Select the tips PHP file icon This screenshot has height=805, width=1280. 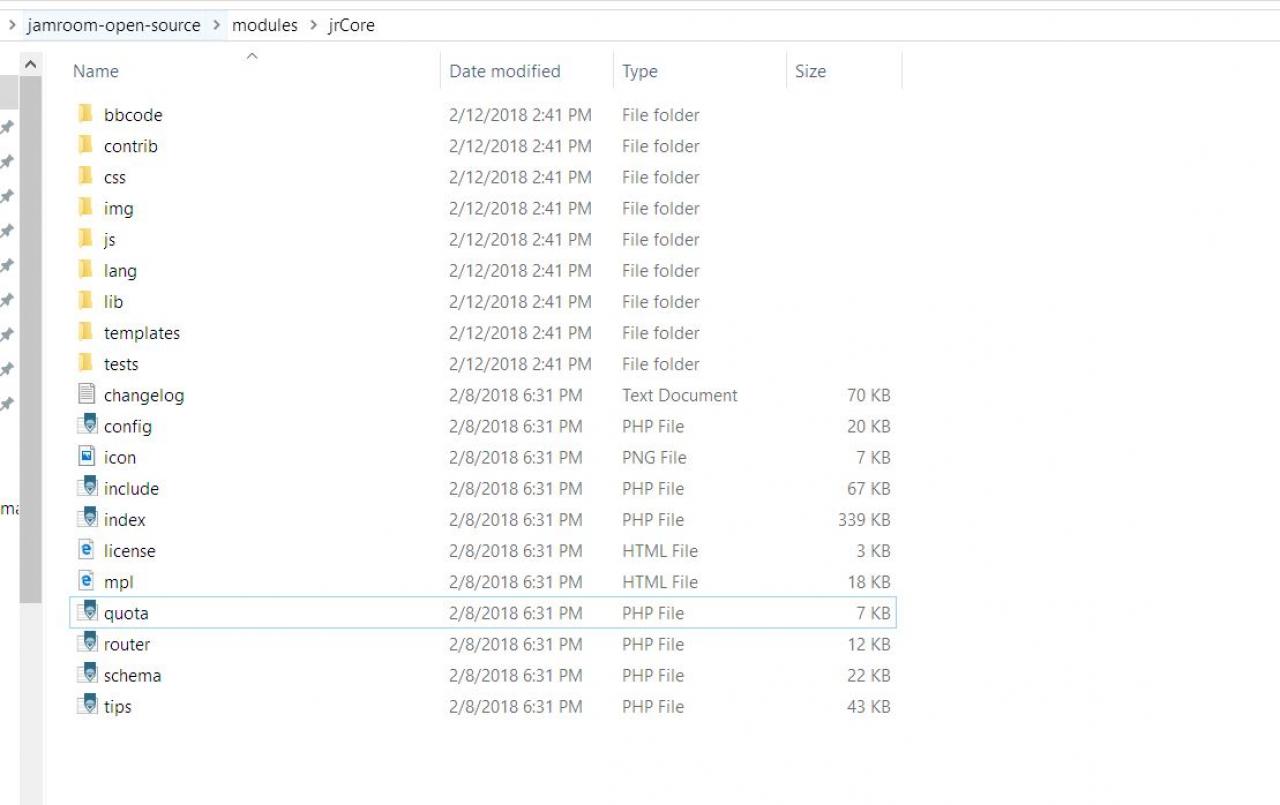(87, 706)
